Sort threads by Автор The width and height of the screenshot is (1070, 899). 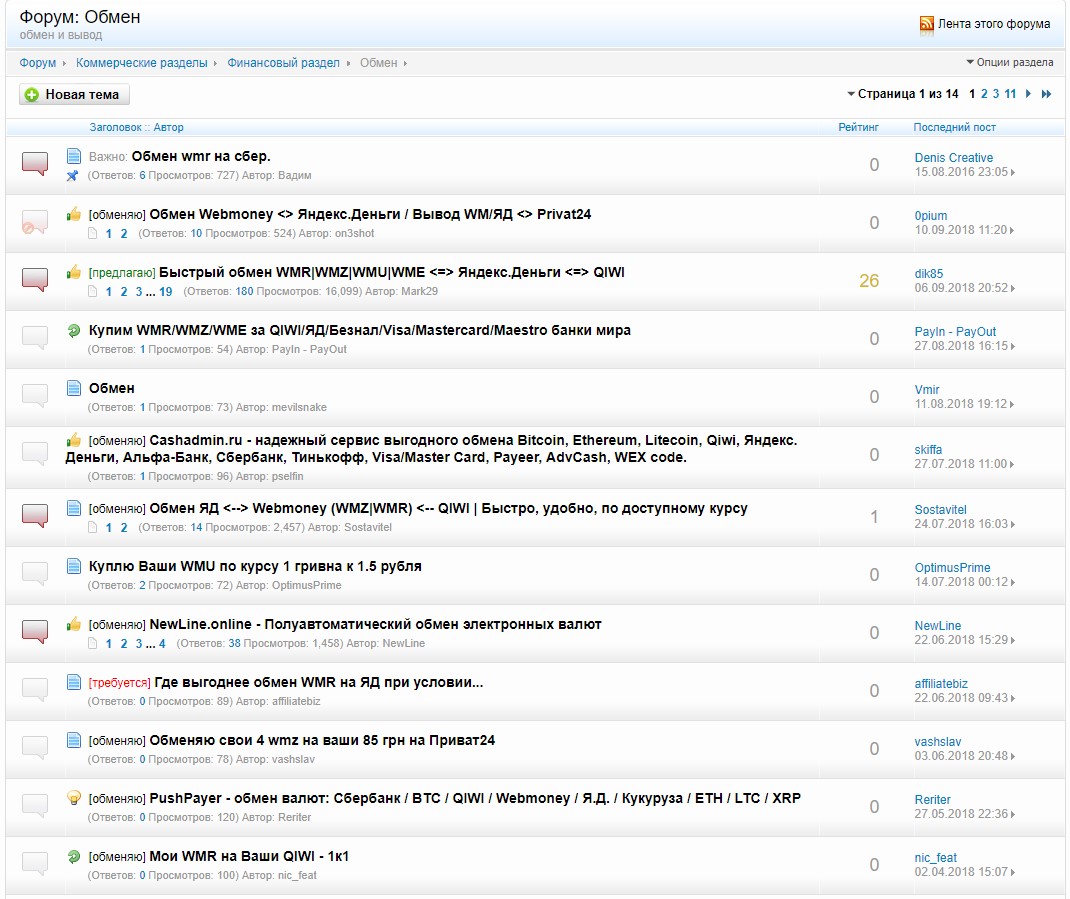[x=169, y=127]
